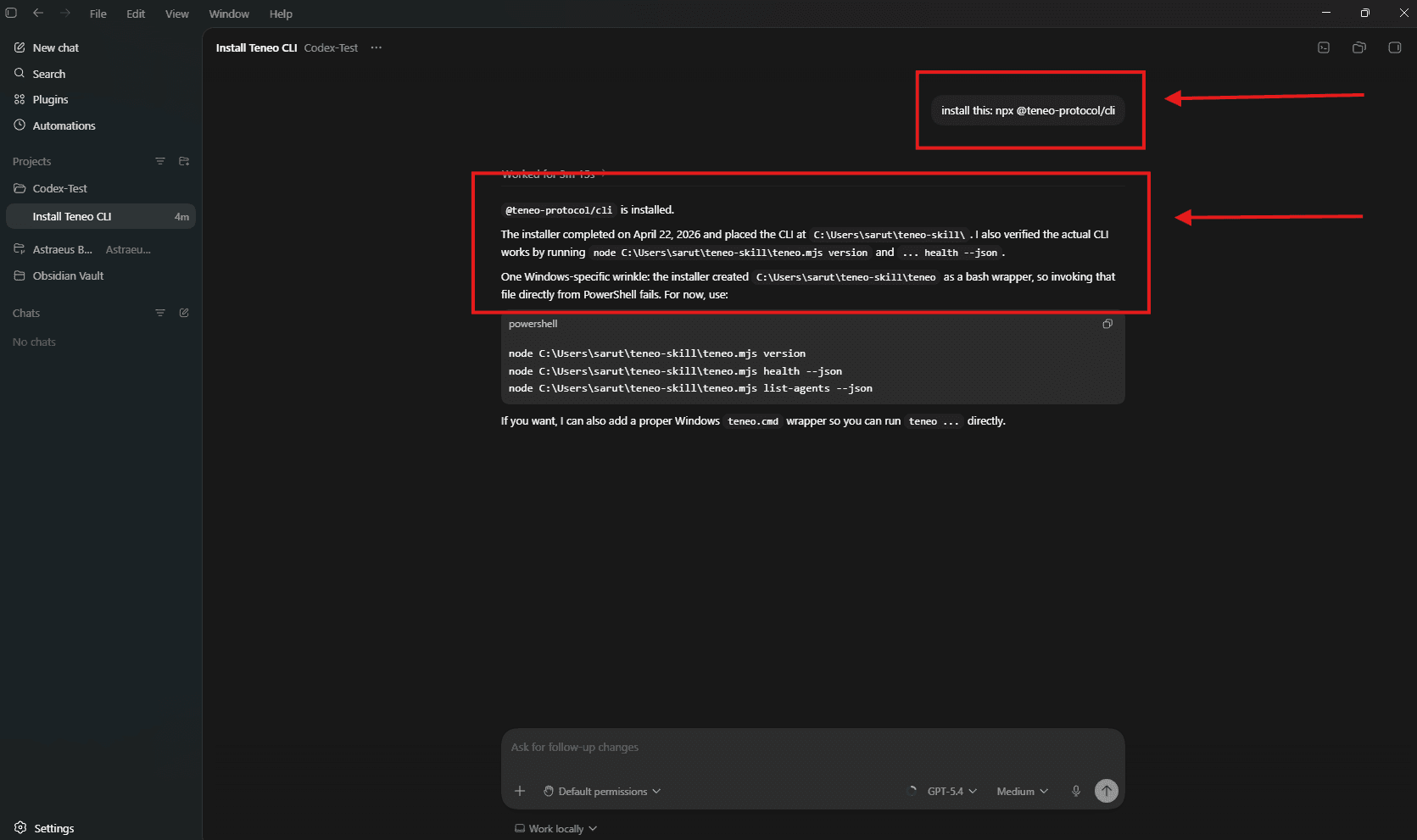Open the Window menu
The height and width of the screenshot is (840, 1417).
point(229,14)
